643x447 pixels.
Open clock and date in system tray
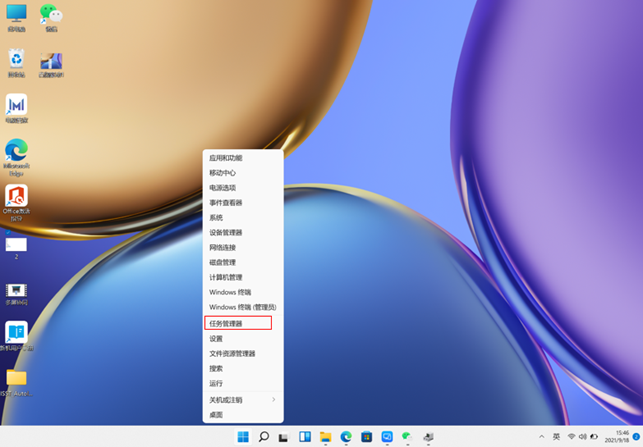(x=615, y=437)
